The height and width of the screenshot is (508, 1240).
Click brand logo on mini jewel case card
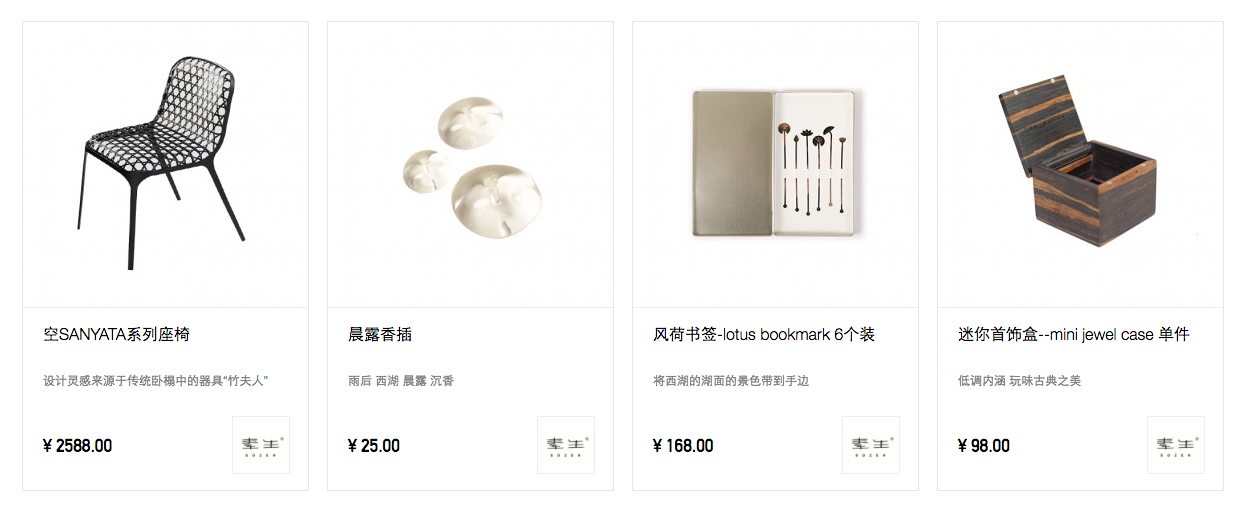(x=1176, y=445)
